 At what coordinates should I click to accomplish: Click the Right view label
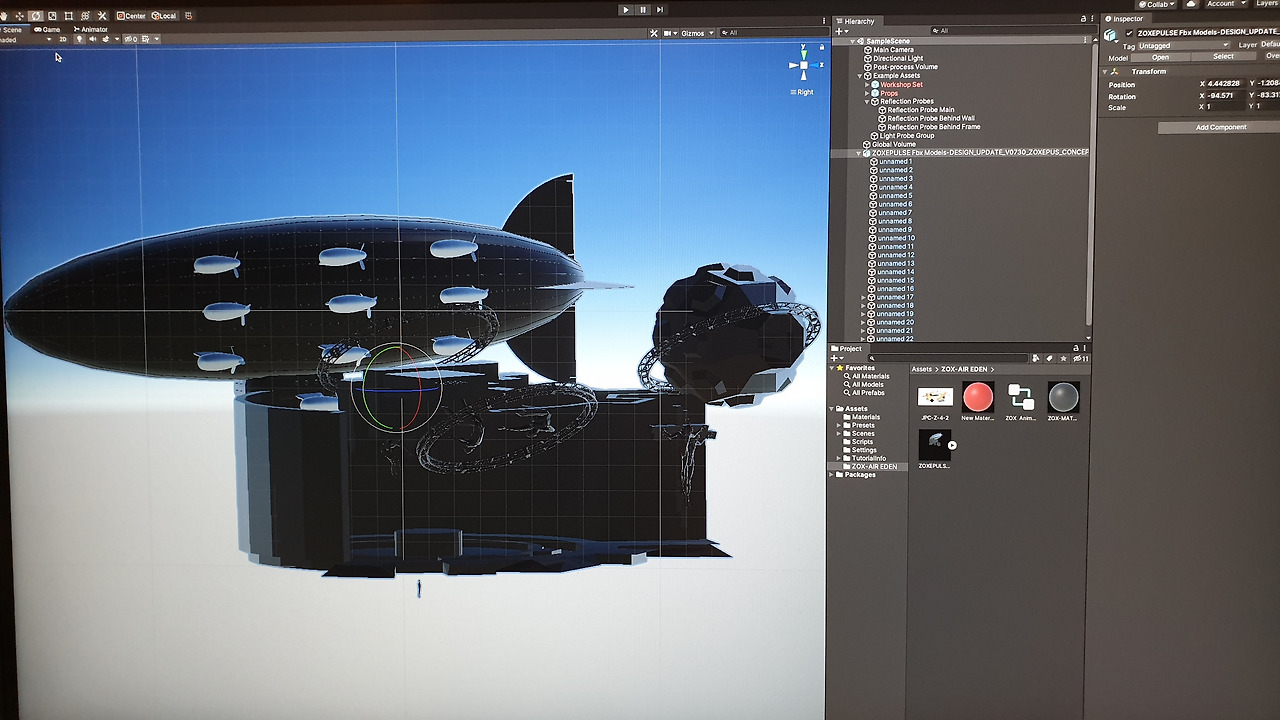coord(803,92)
